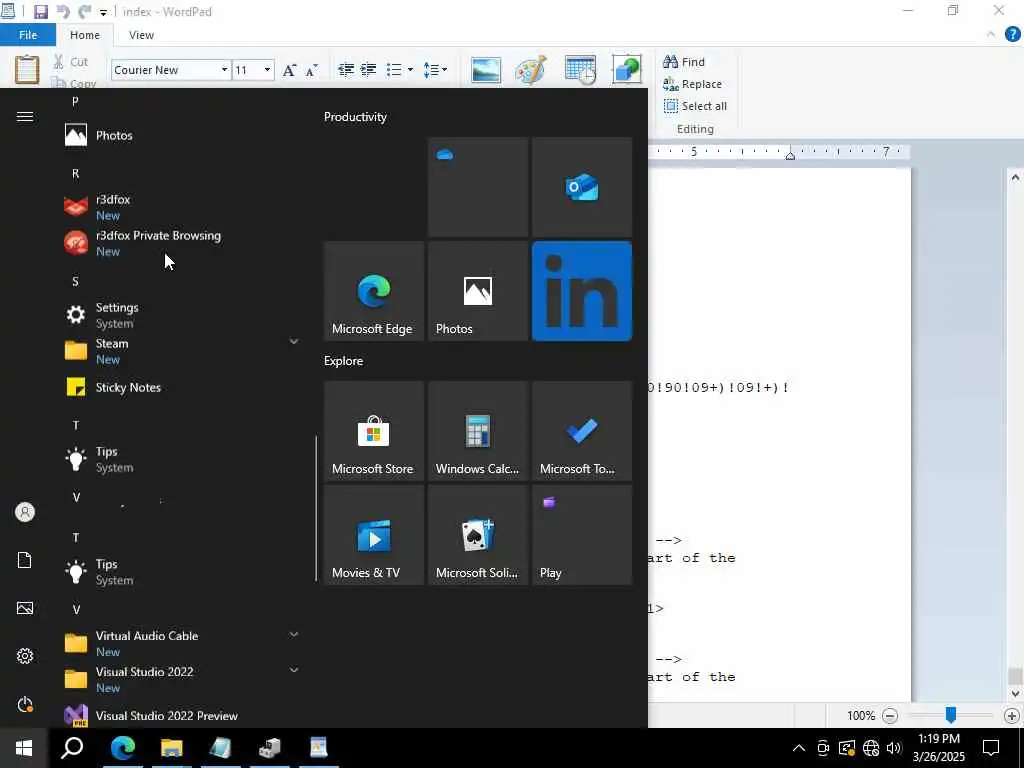Open Pictures from the Start sidebar

[25, 608]
